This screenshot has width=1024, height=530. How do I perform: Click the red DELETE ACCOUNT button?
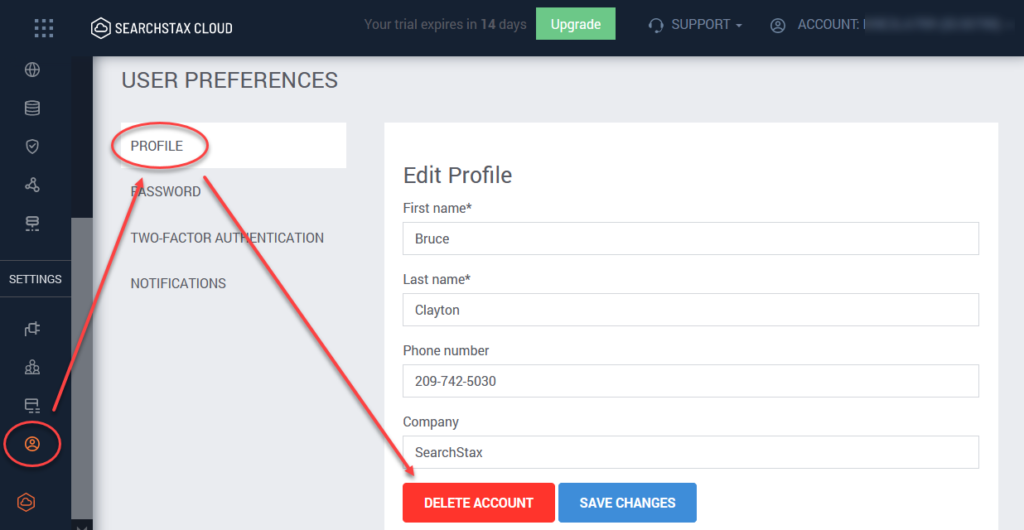[479, 503]
